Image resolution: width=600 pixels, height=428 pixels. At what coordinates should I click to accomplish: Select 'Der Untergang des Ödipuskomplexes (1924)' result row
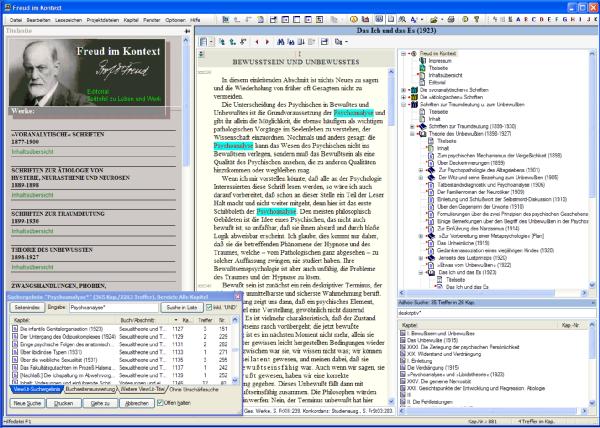point(122,337)
